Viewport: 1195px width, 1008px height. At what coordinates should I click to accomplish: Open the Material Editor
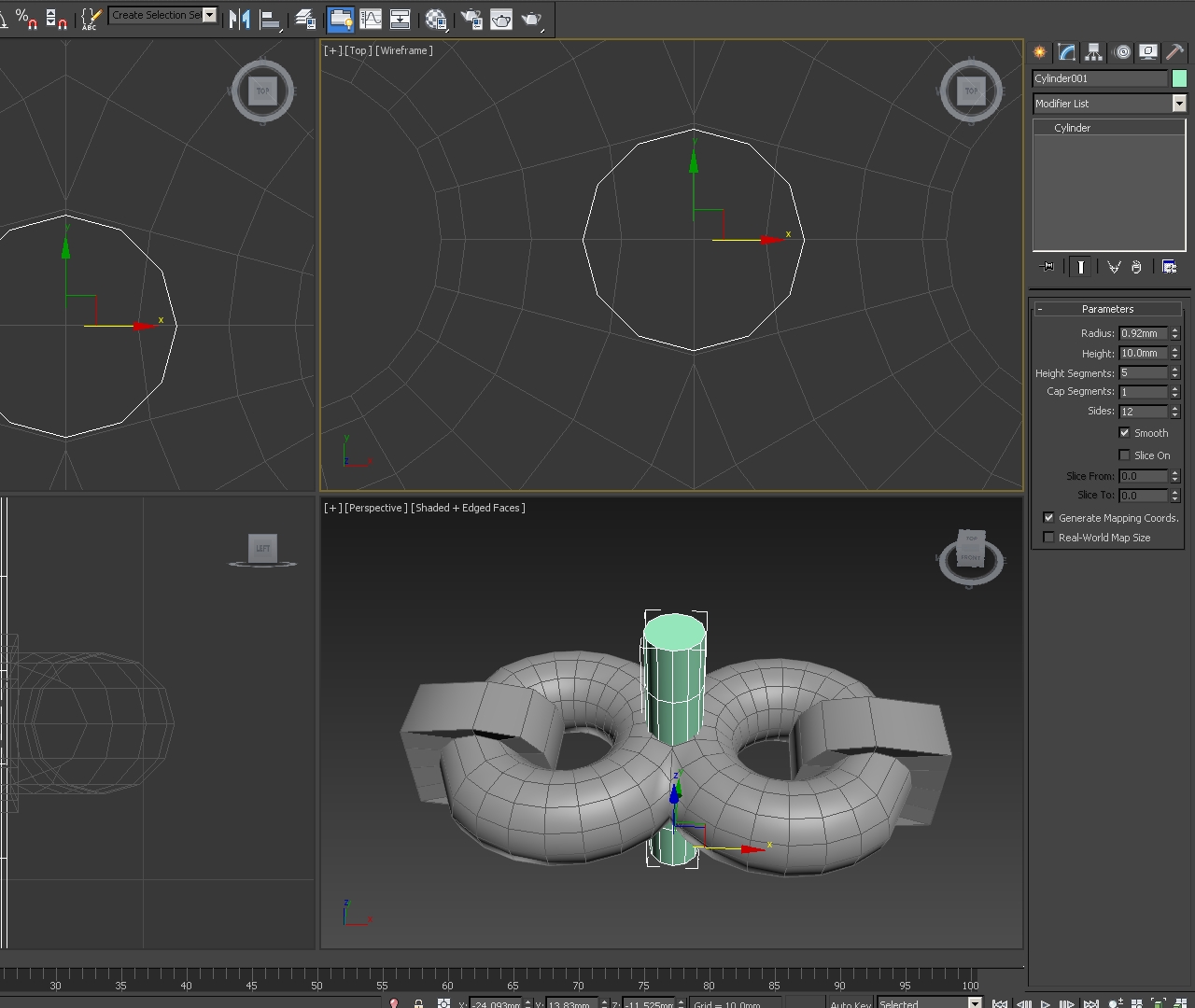pos(436,19)
